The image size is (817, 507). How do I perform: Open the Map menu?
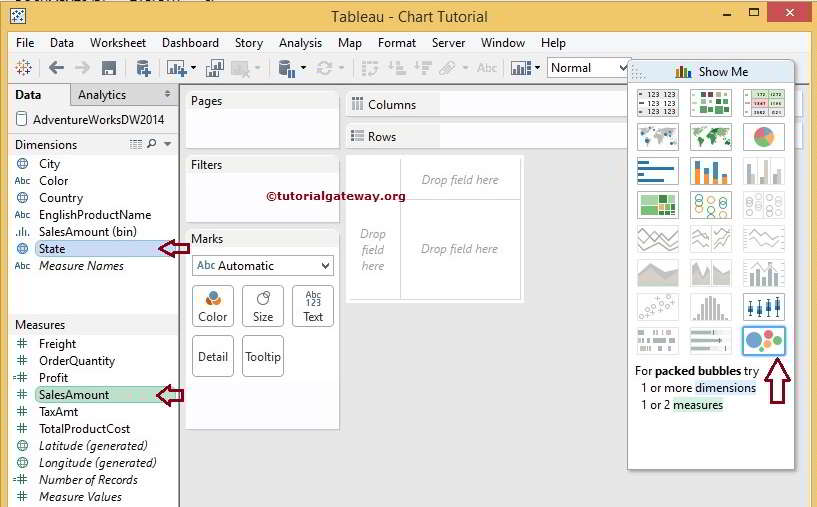[350, 43]
